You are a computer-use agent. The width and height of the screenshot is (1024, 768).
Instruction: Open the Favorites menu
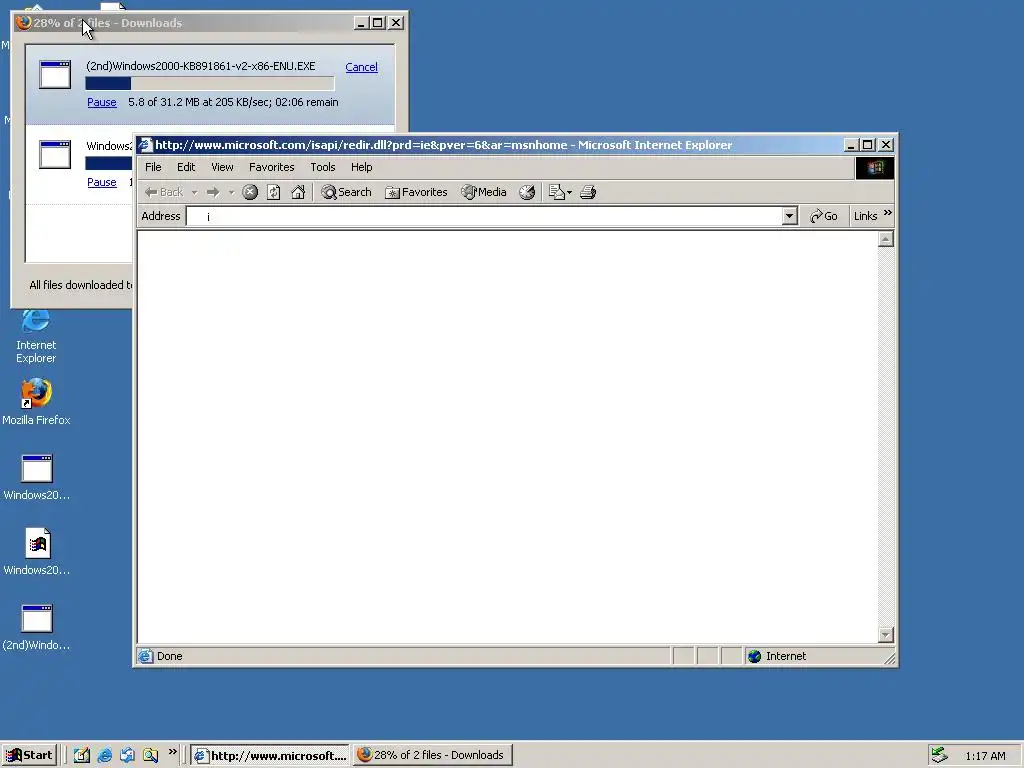click(x=272, y=167)
